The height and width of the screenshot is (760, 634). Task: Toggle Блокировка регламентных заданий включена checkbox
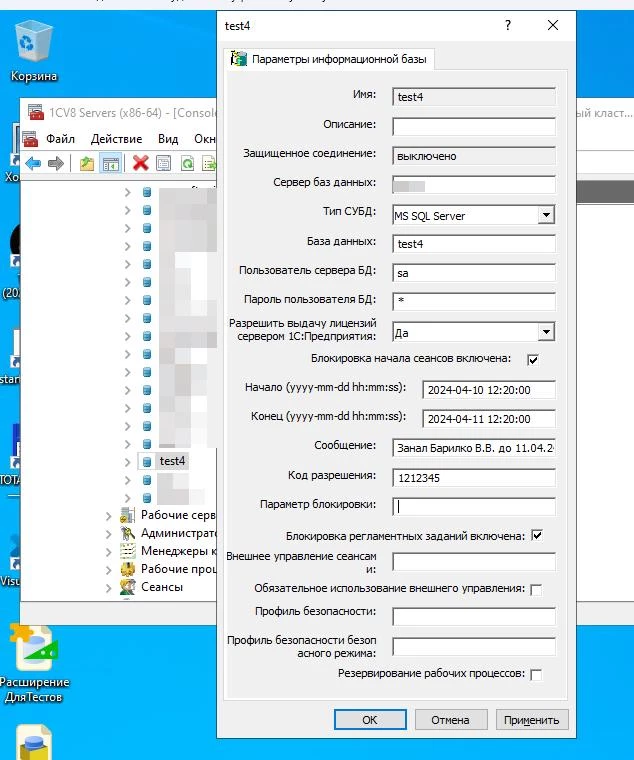click(537, 536)
